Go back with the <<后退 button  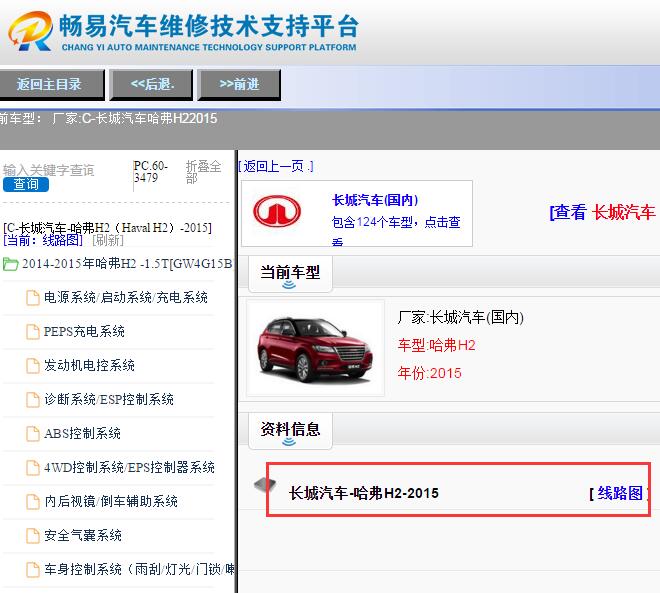pyautogui.click(x=151, y=85)
